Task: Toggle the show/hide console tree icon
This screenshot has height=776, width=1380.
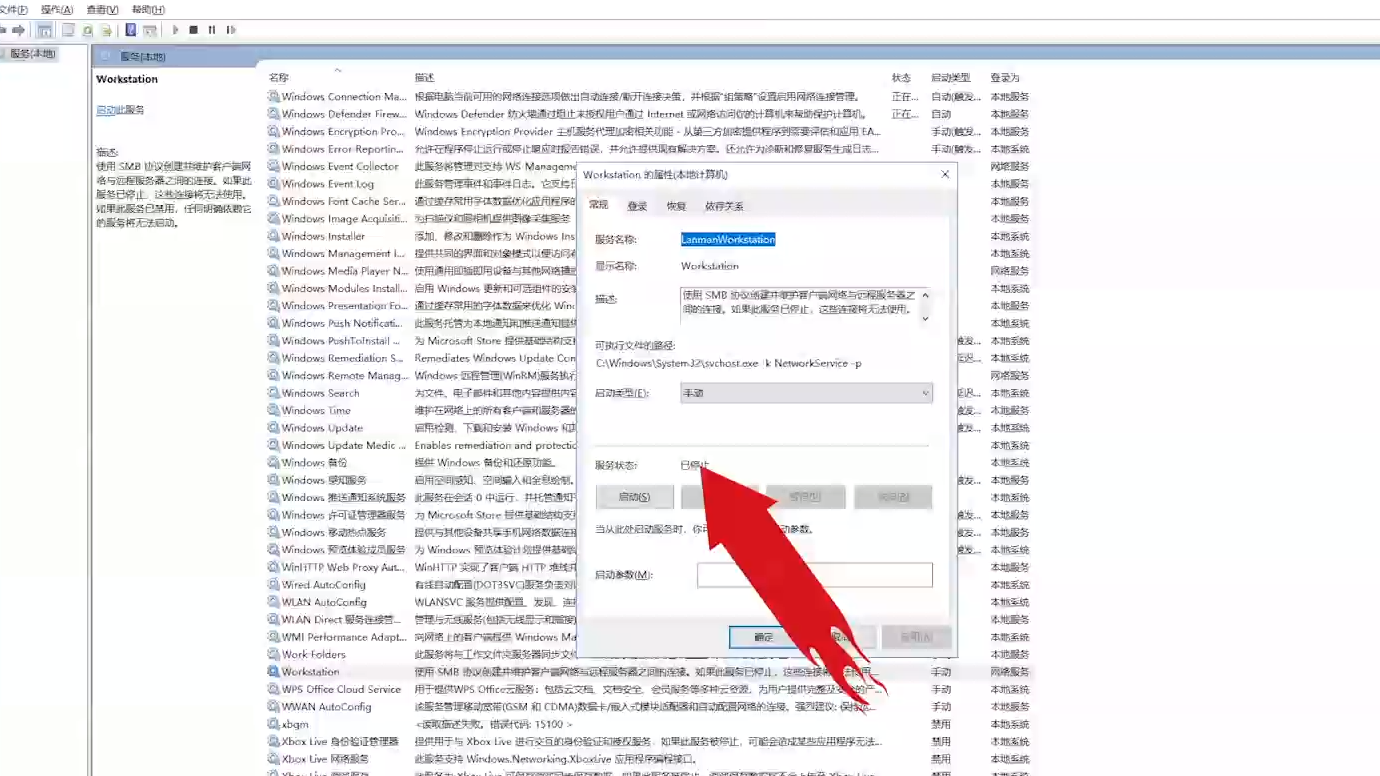Action: 44,30
